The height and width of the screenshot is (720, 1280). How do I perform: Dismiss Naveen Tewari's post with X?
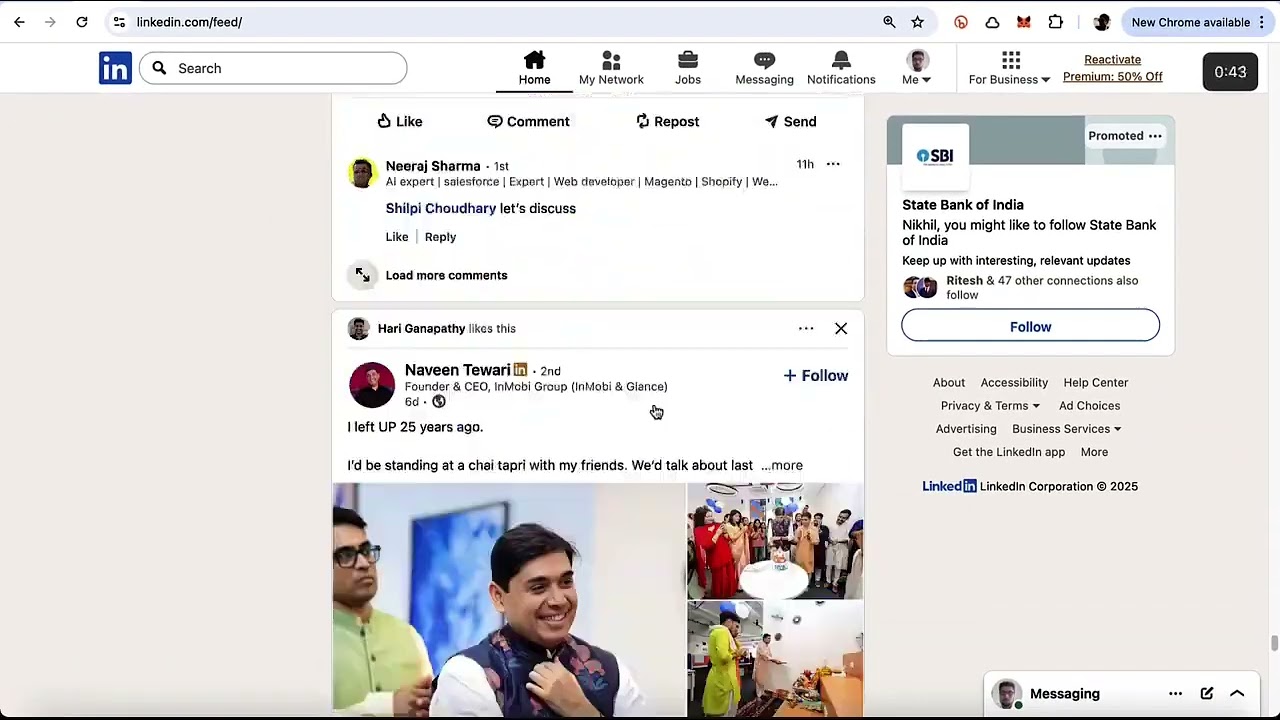pyautogui.click(x=841, y=328)
